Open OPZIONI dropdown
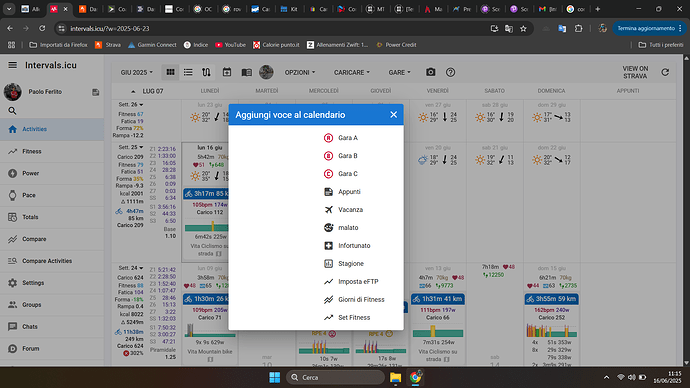Viewport: 690px width, 388px height. pyautogui.click(x=300, y=73)
